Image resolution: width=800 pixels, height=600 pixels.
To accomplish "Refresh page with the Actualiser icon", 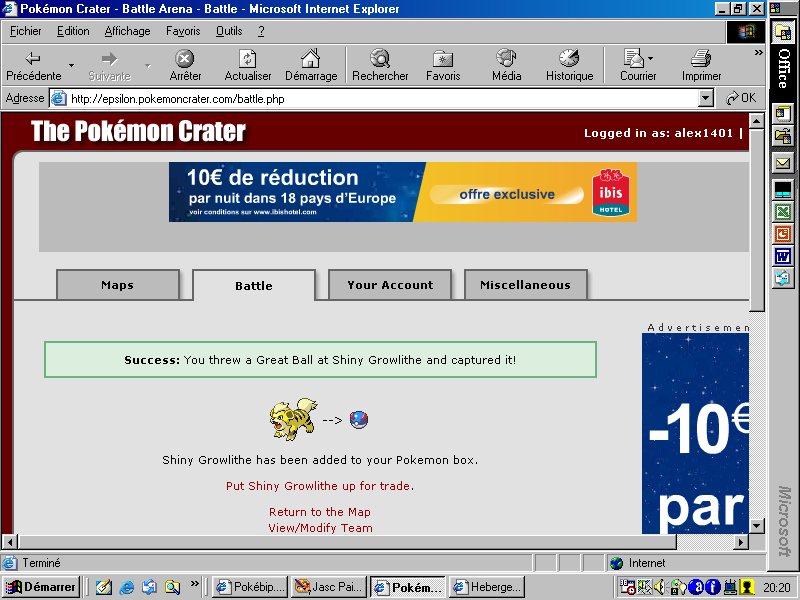I will tap(248, 59).
